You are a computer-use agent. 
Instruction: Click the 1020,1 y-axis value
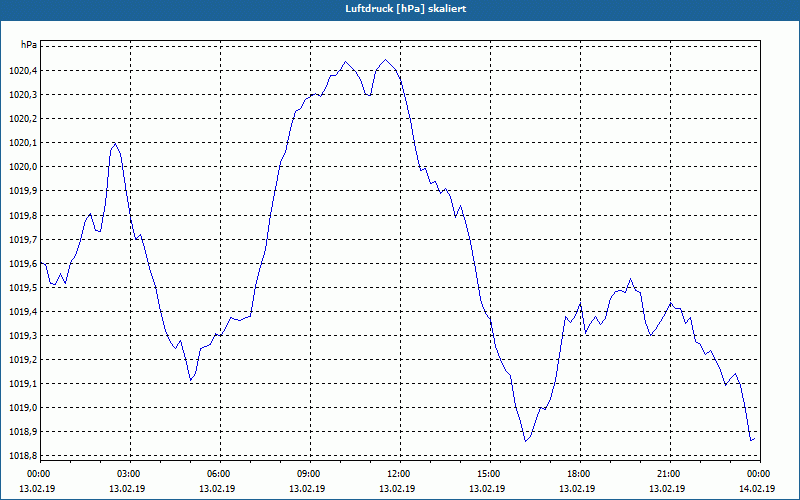pyautogui.click(x=23, y=142)
